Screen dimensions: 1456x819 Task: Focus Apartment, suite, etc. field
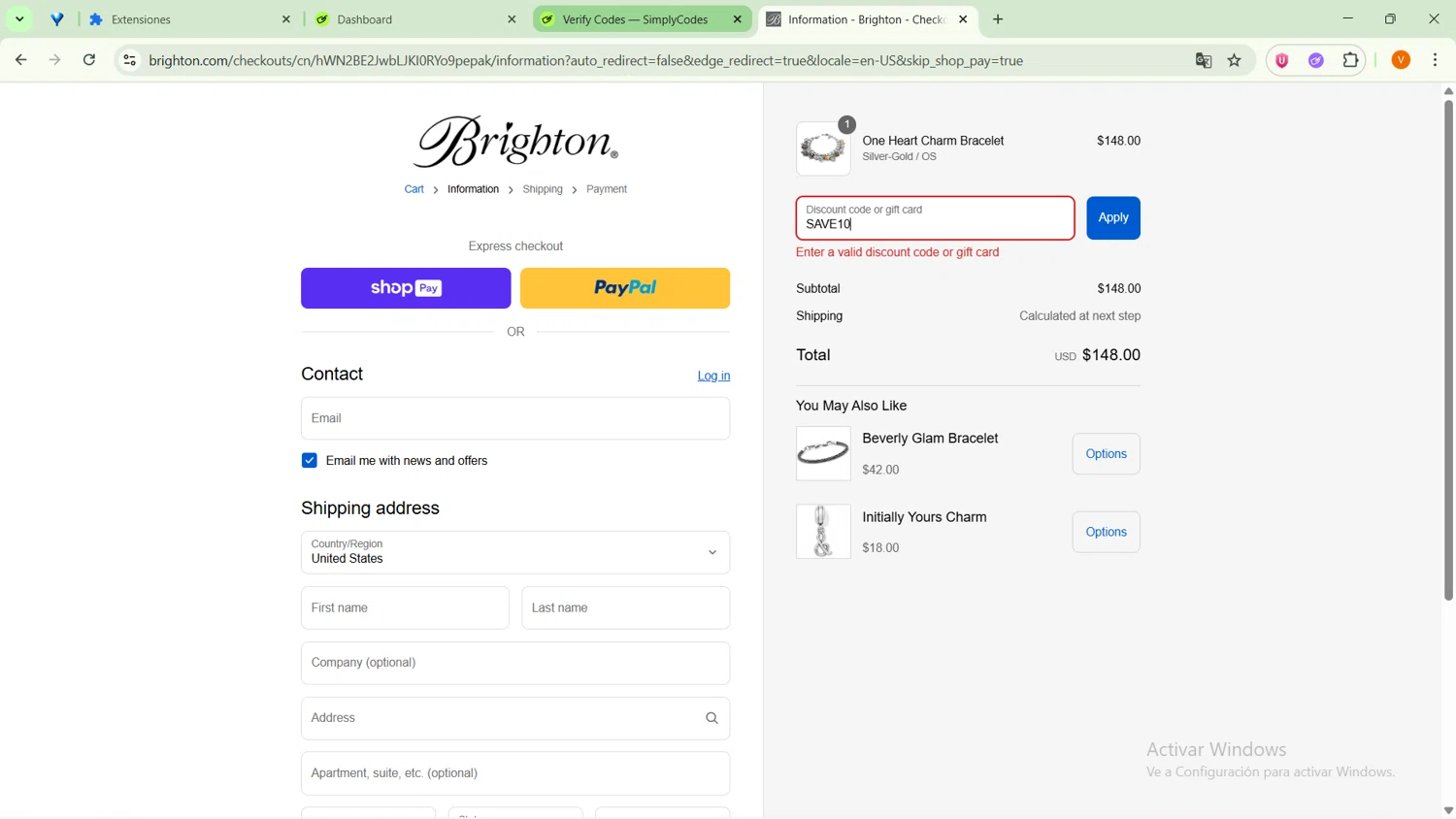pos(515,773)
